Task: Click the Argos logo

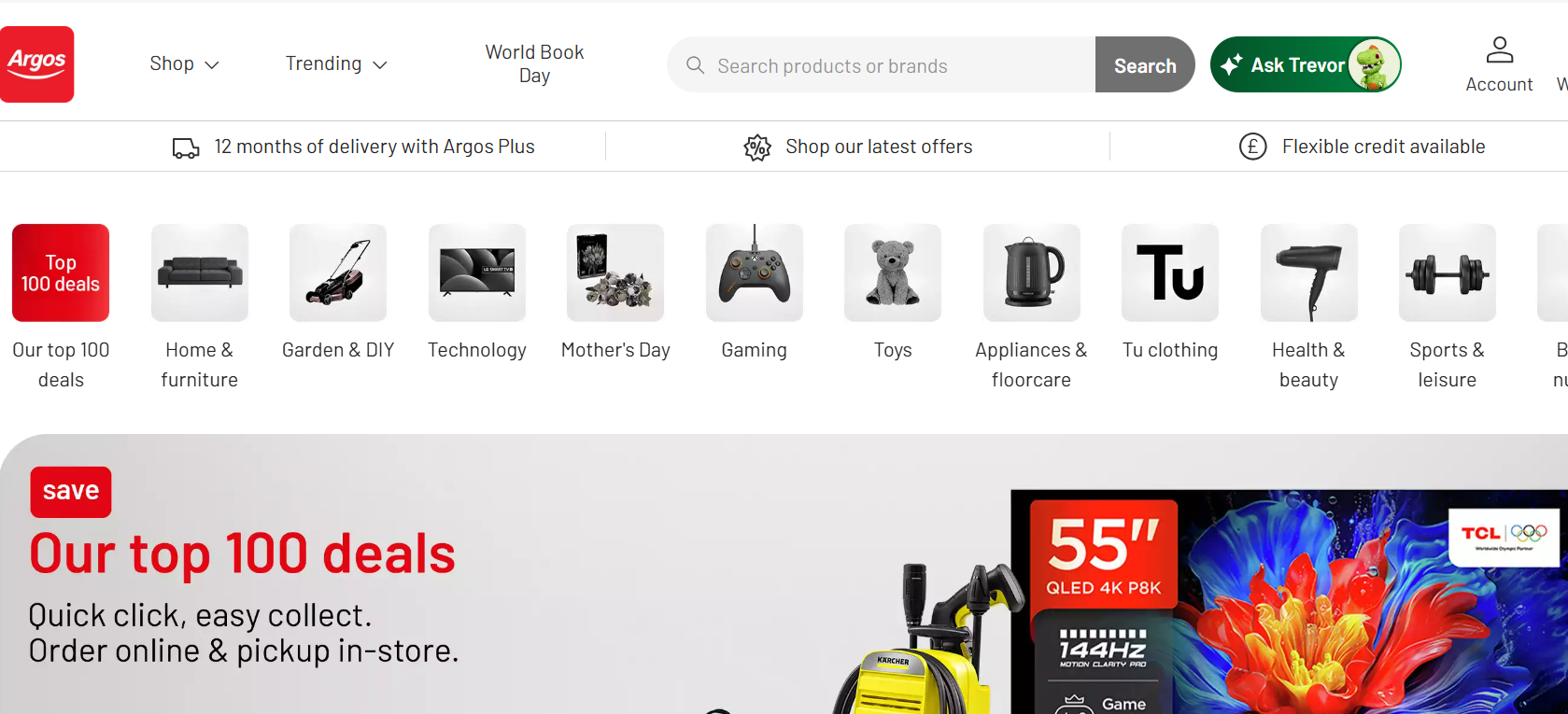Action: [x=36, y=64]
